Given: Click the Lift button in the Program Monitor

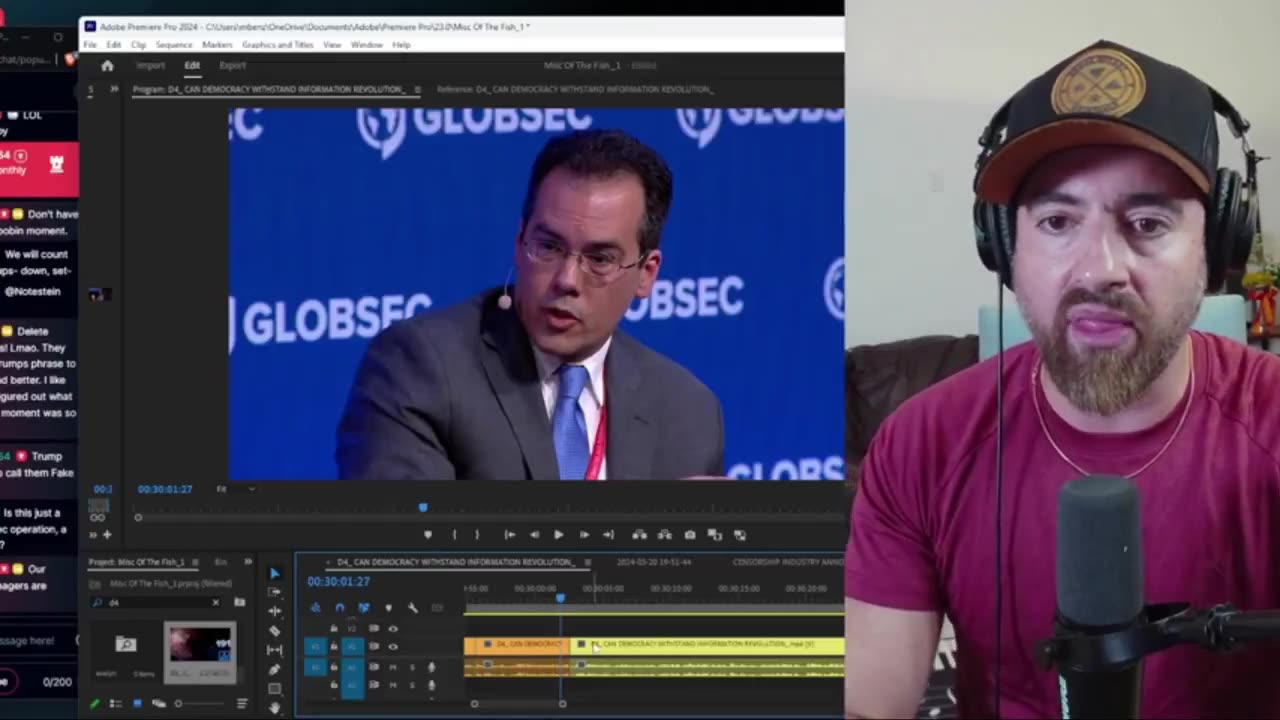Looking at the screenshot, I should 639,535.
